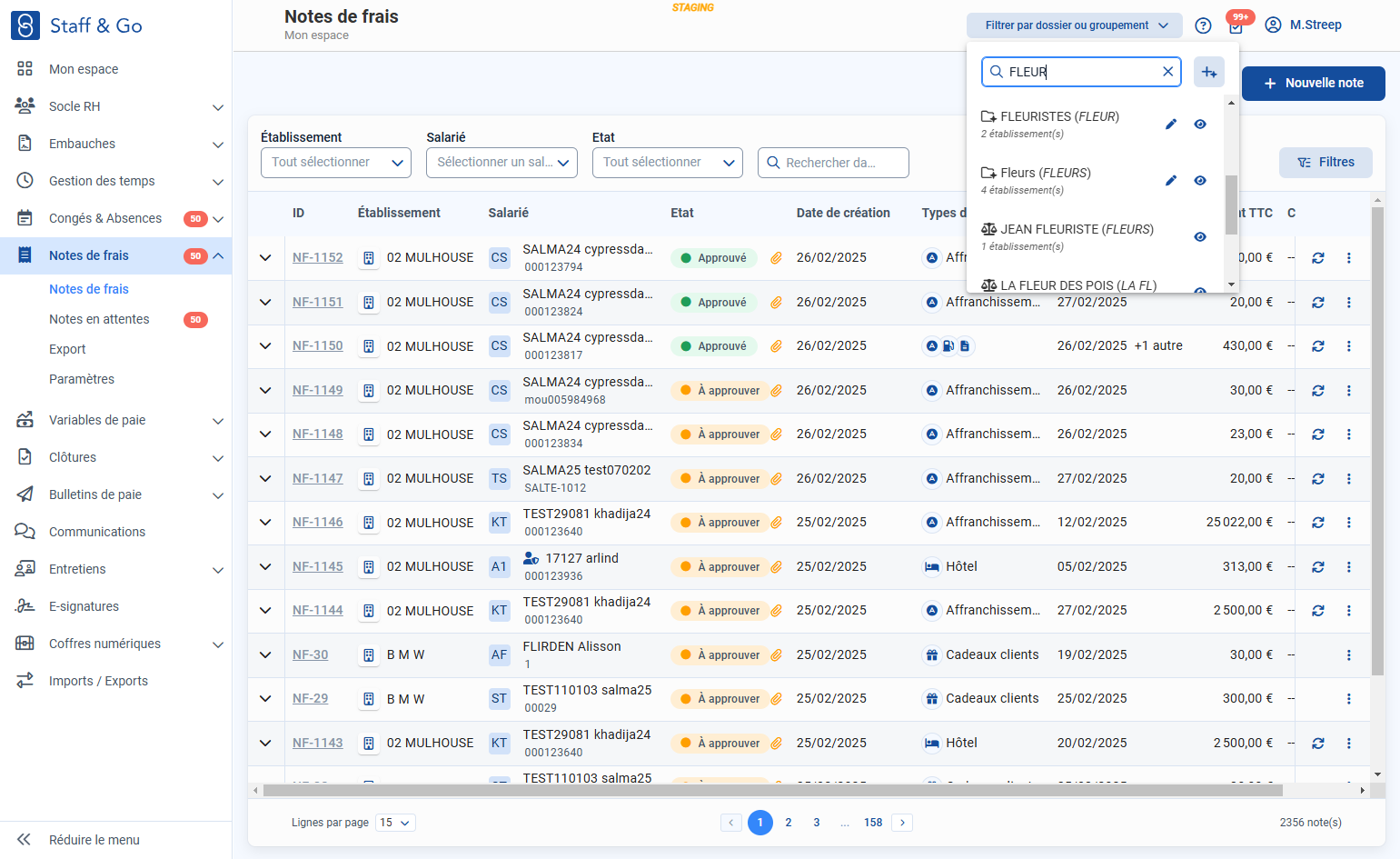Open the Établissement filter dropdown
Viewport: 1400px width, 859px height.
click(336, 163)
